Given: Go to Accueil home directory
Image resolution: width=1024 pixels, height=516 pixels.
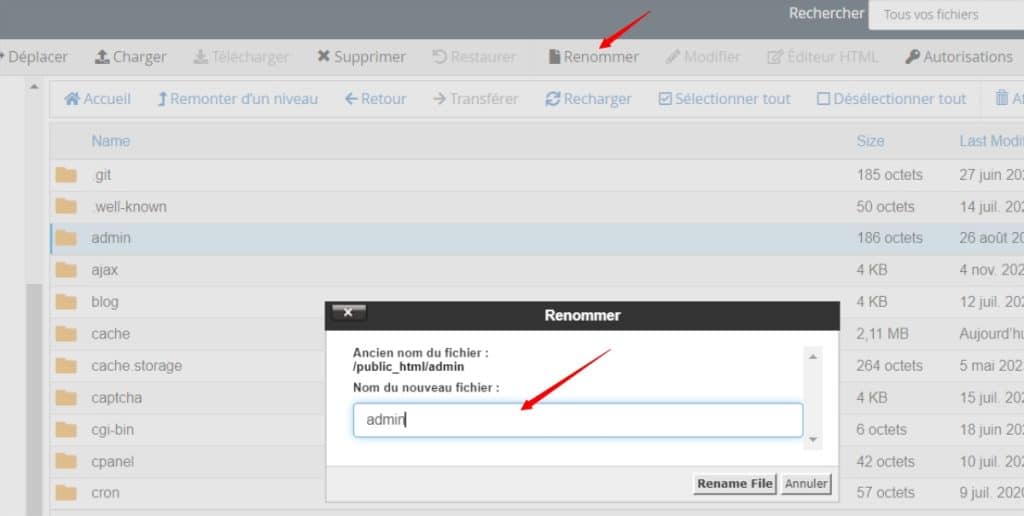Looking at the screenshot, I should click(x=98, y=99).
